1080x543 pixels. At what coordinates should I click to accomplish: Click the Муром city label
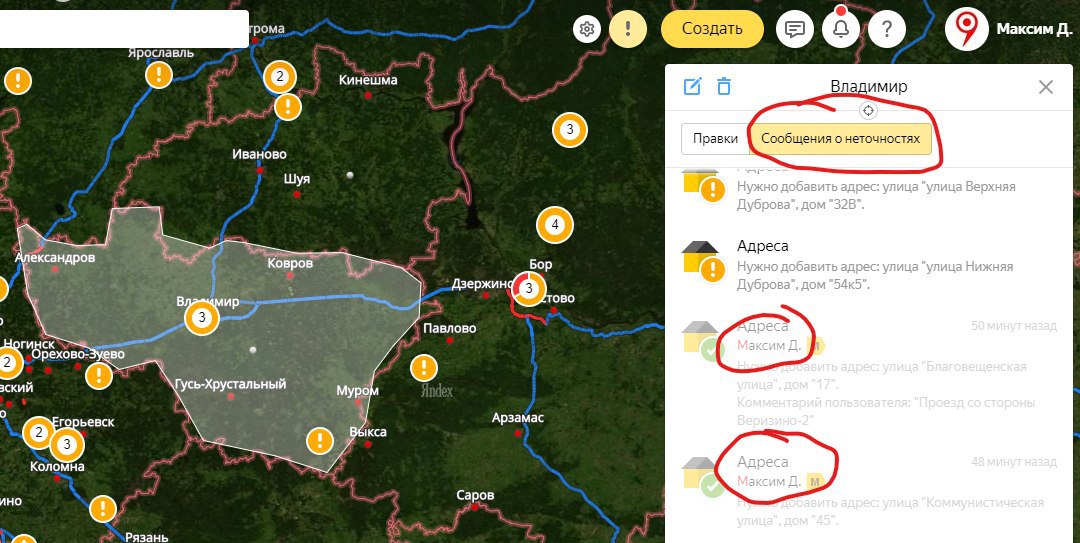(357, 391)
